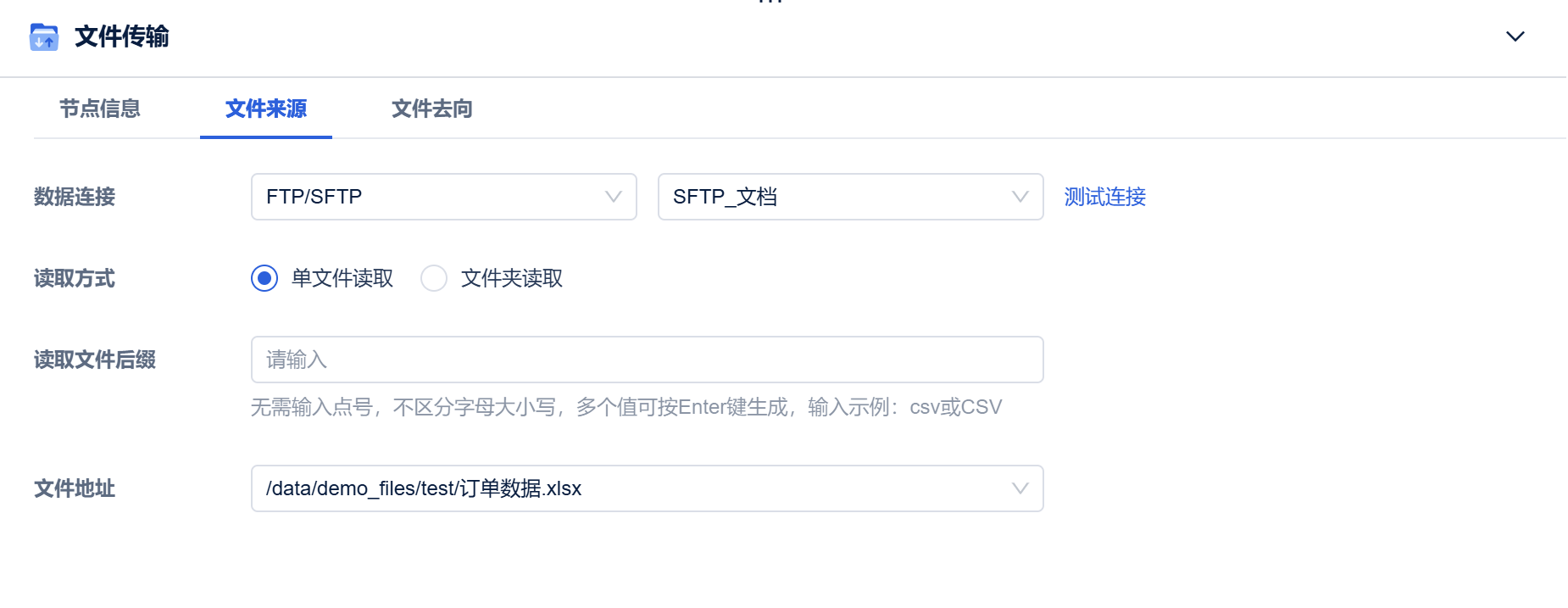The height and width of the screenshot is (608, 1568).
Task: Click the arrow icon in 文件地址 field
Action: pos(1020,488)
